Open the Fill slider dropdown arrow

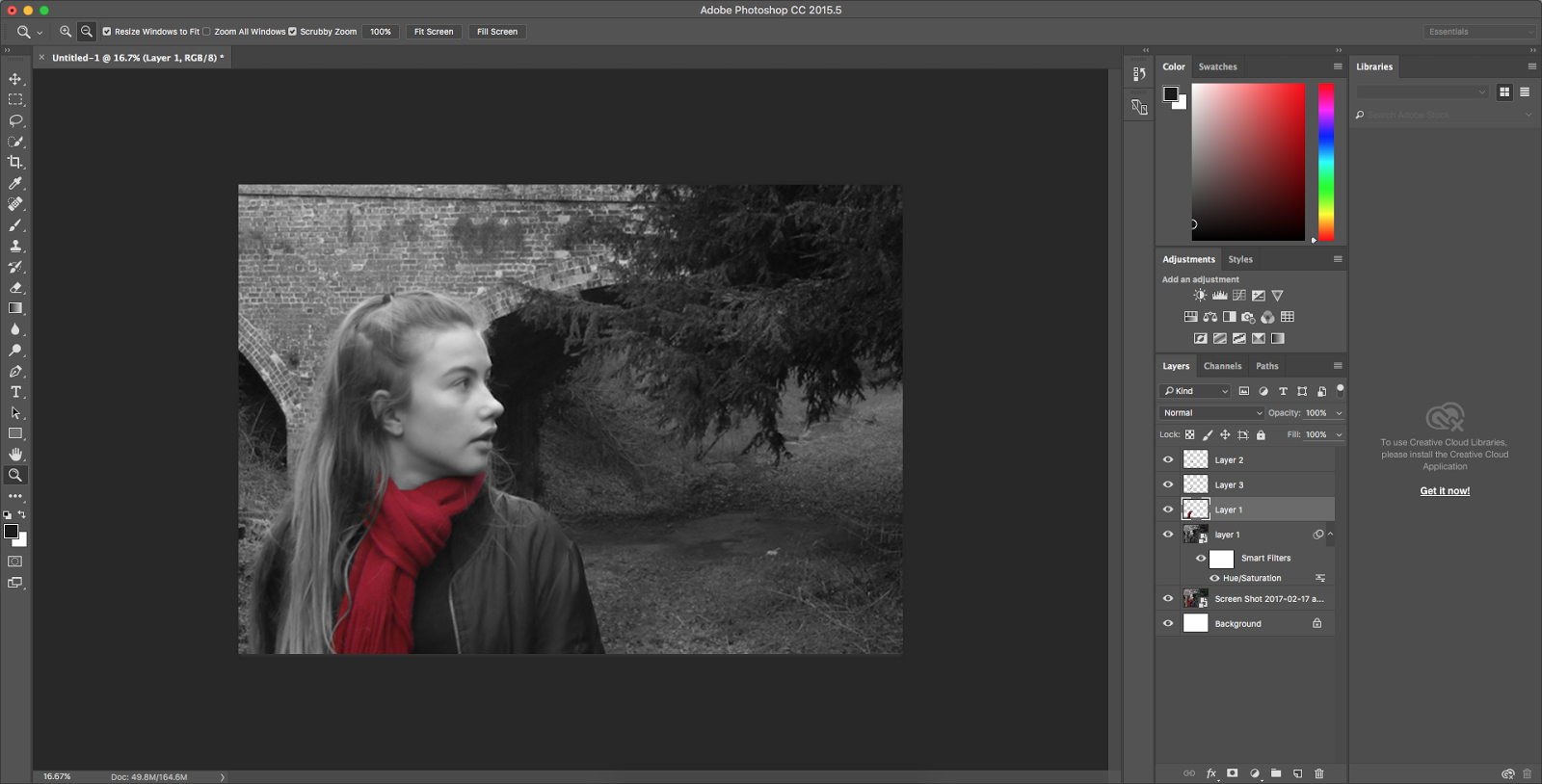1339,434
